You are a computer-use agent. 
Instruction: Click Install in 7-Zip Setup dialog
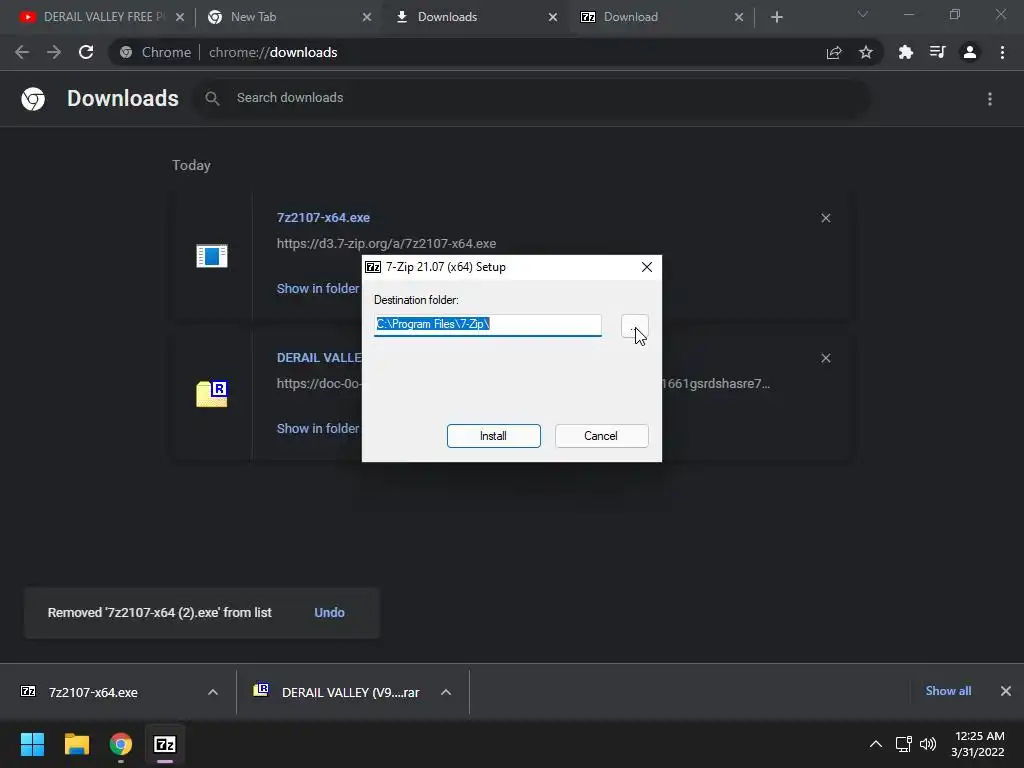tap(494, 436)
